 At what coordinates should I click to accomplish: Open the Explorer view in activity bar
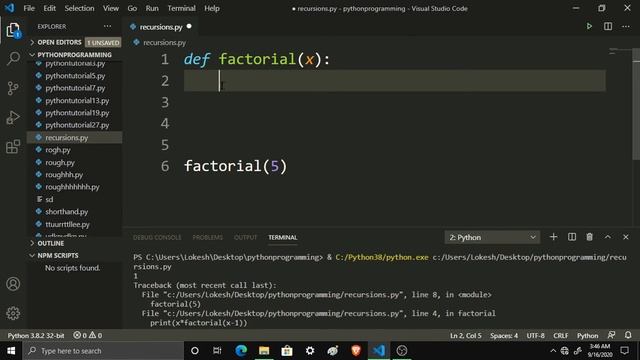click(x=13, y=30)
